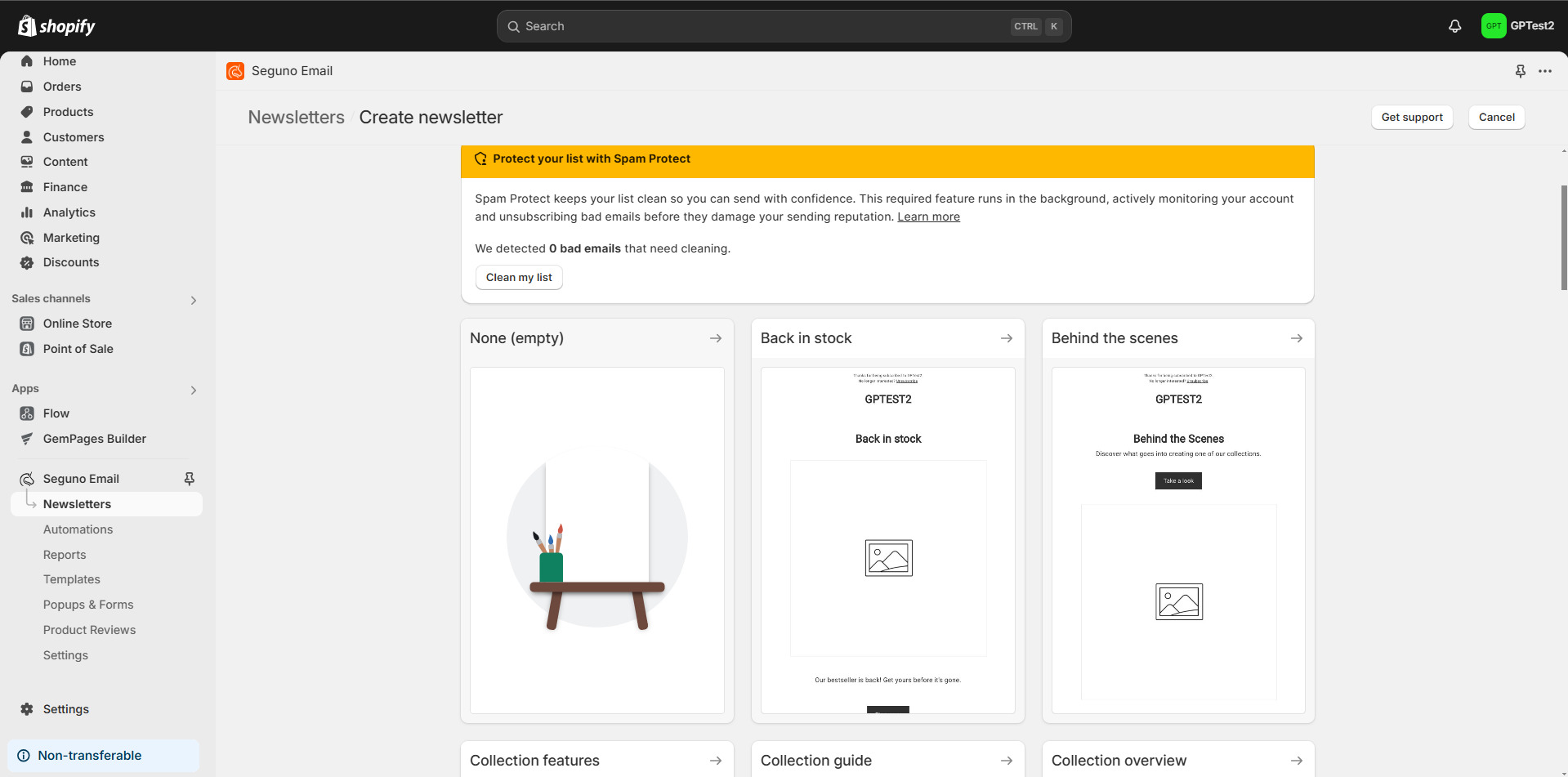Open Point of Sale channel
The width and height of the screenshot is (1568, 777).
(x=78, y=349)
